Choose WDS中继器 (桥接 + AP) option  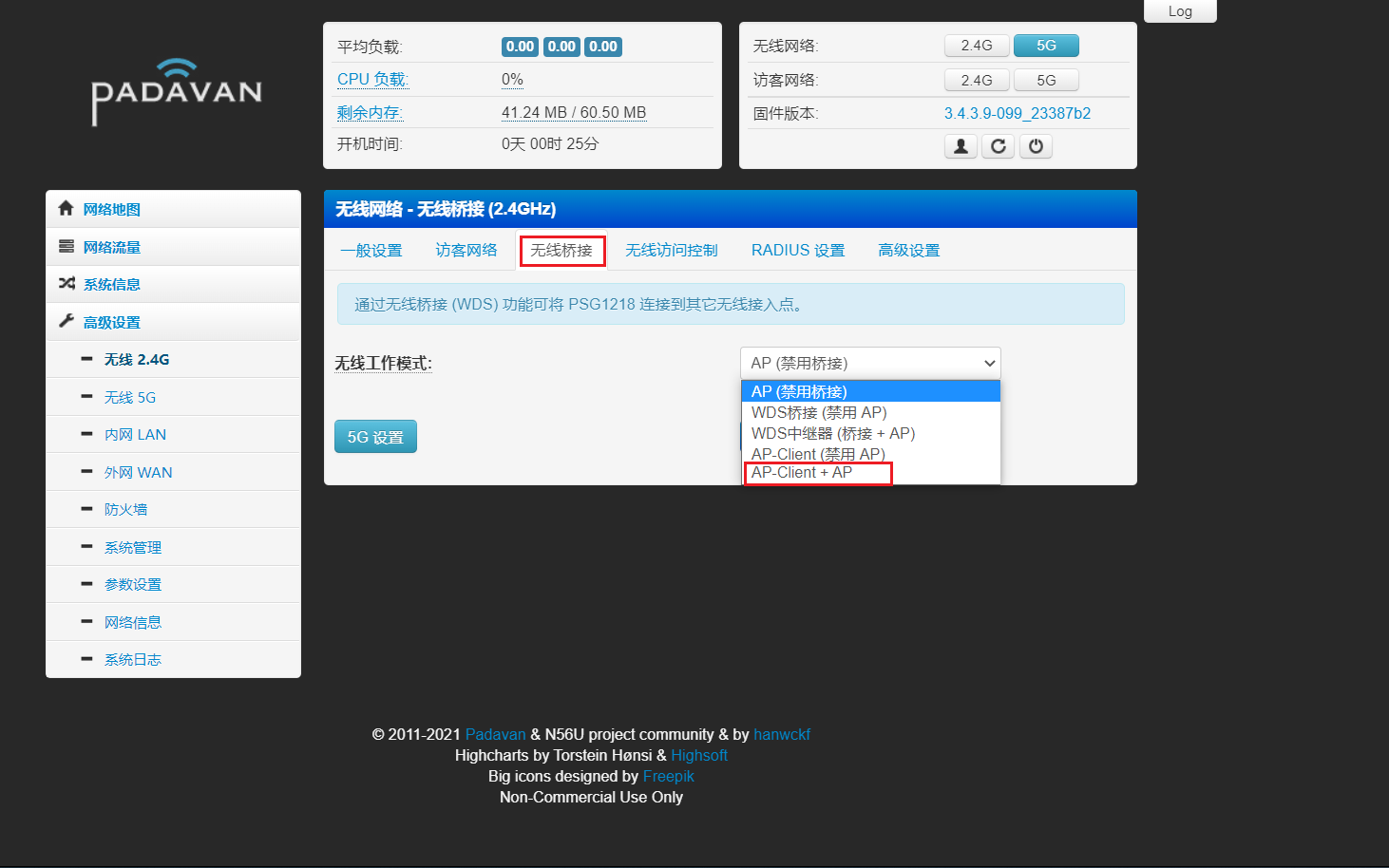832,433
